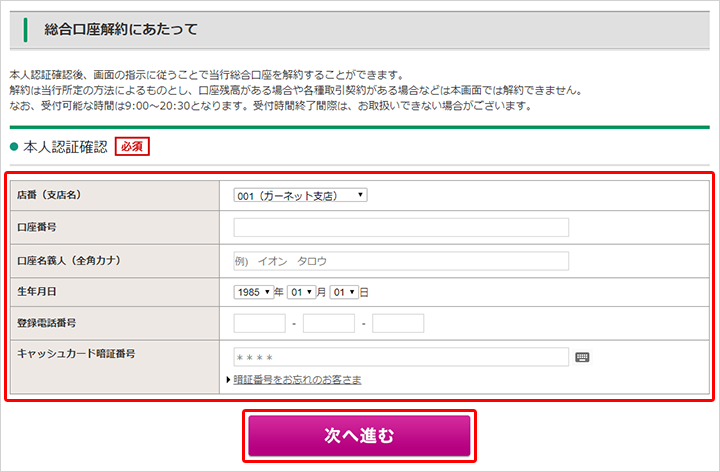Select the 登録電話番号 row label
This screenshot has width=720, height=472.
(x=46, y=323)
